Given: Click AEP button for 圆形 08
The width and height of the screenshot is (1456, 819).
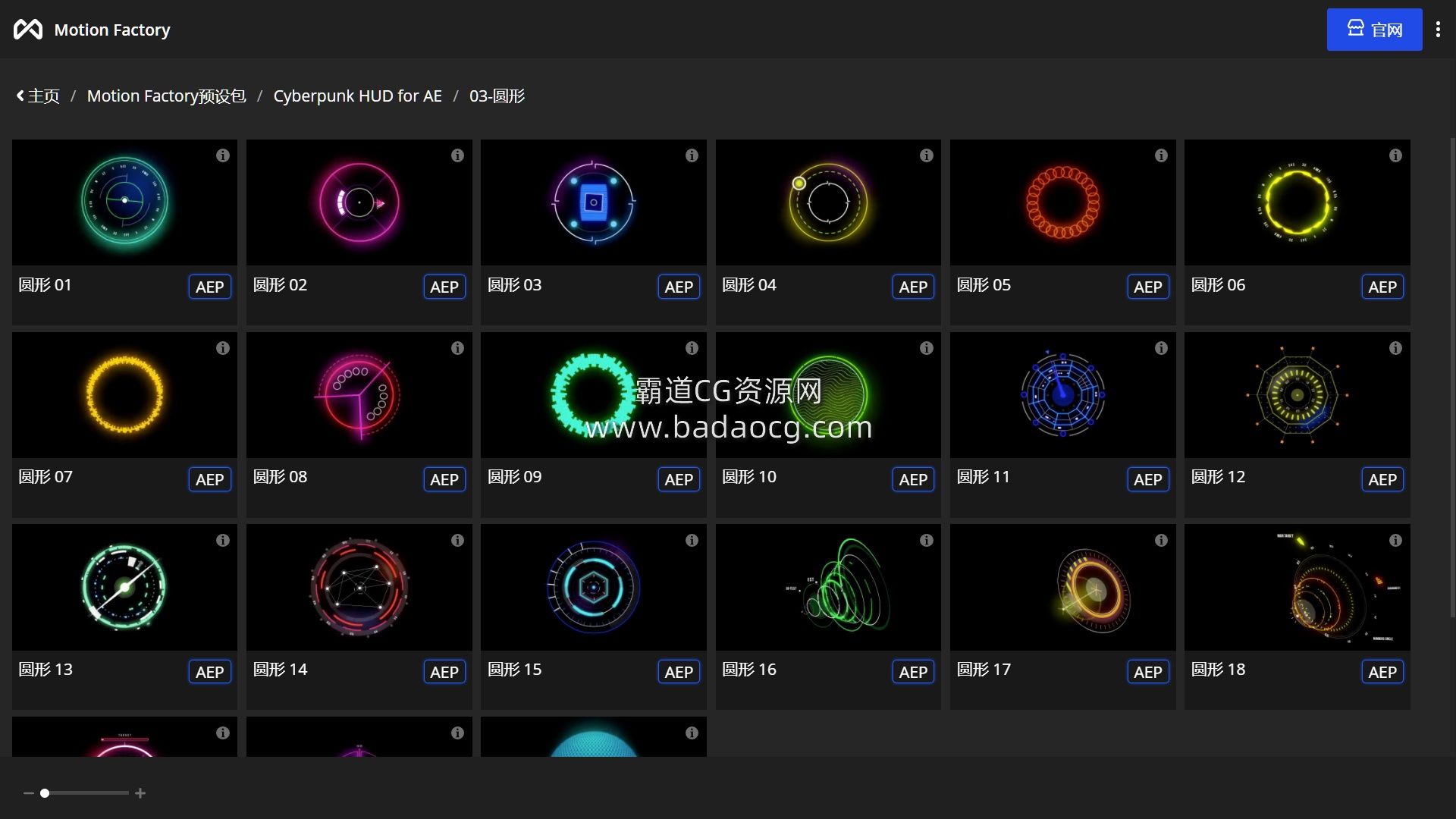Looking at the screenshot, I should 444,479.
